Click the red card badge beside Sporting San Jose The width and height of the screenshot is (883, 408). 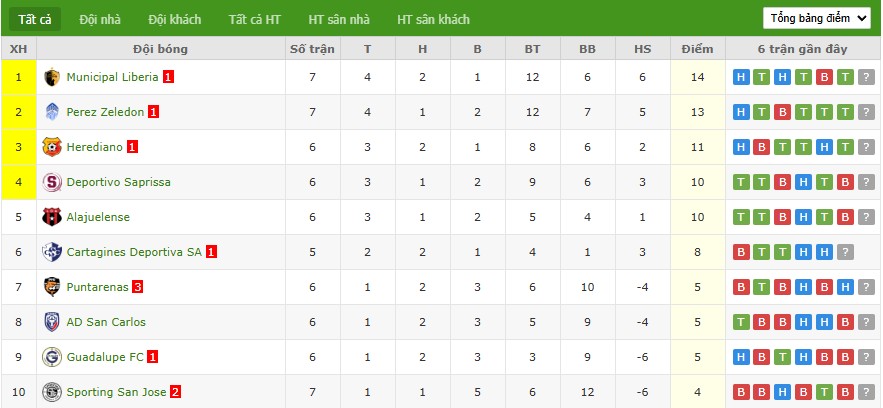(175, 392)
